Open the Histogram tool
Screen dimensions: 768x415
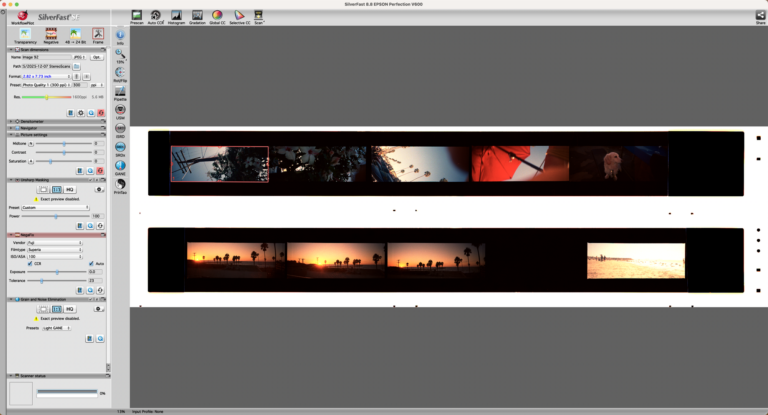(x=176, y=15)
